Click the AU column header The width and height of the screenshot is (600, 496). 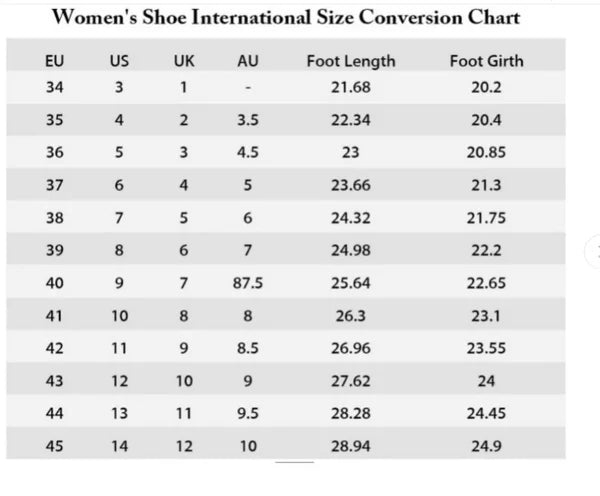click(247, 61)
